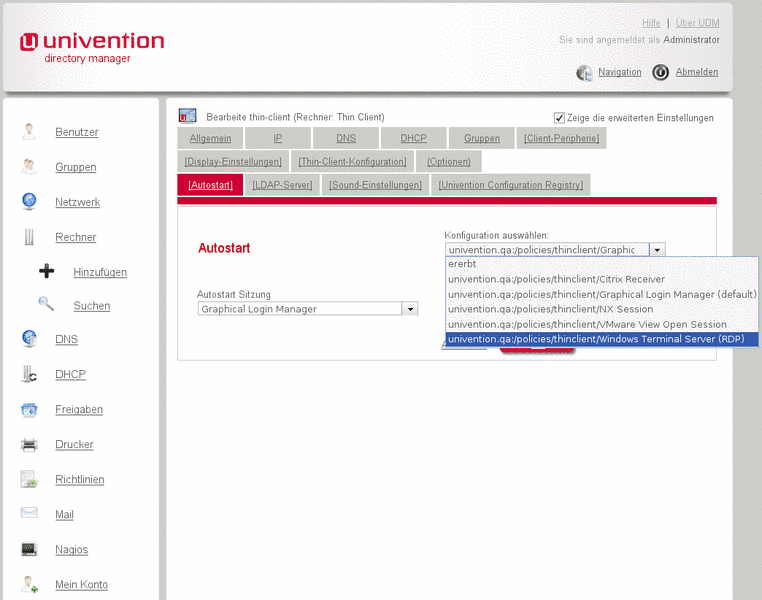Select the 'ererbt' list entry
Screen dimensions: 762x600
[x=462, y=264]
